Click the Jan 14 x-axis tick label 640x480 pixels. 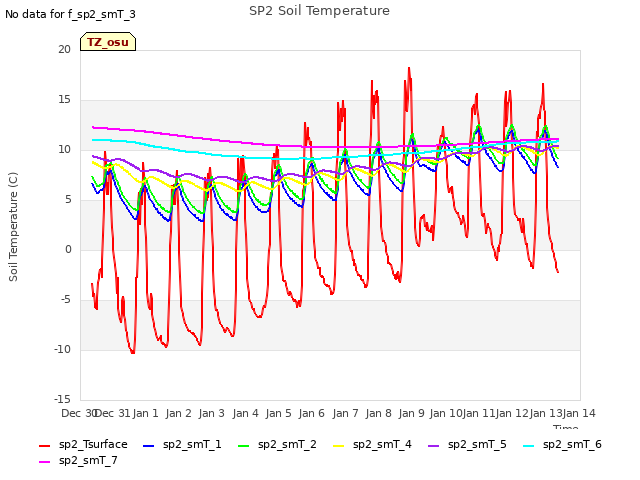[579, 413]
